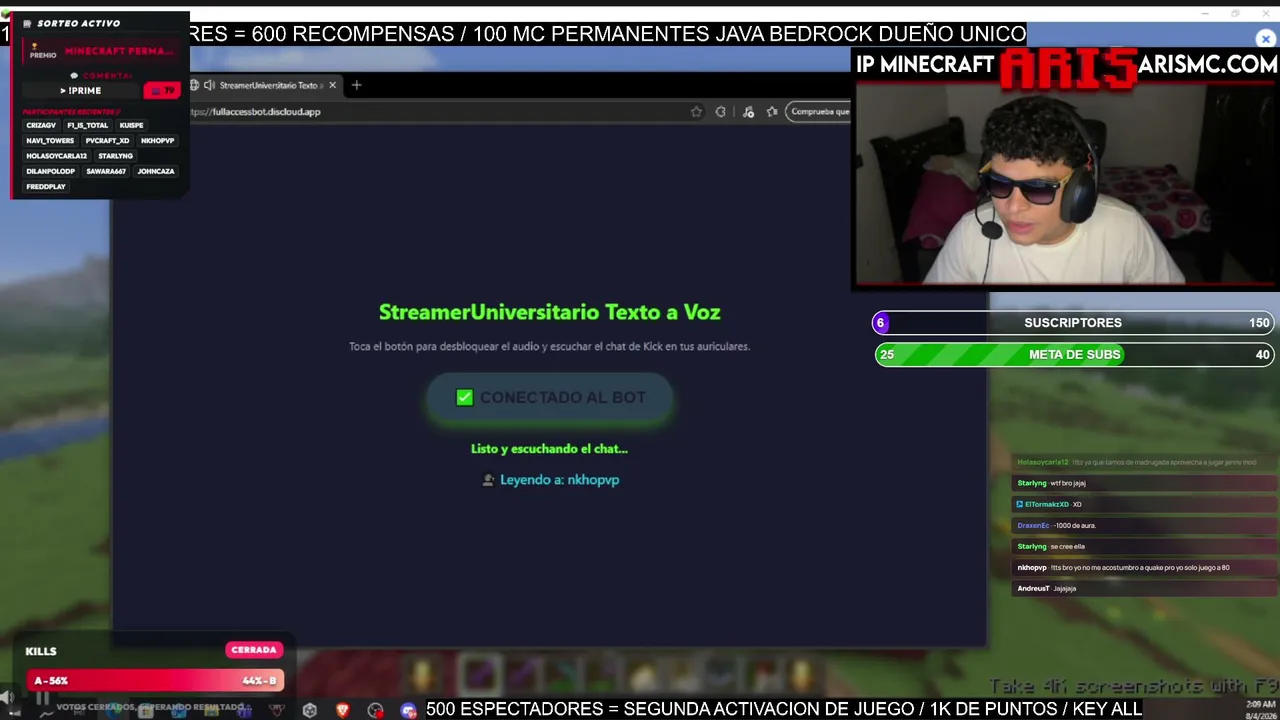The height and width of the screenshot is (720, 1280).
Task: Select participant NAVI_TOWERS
Action: pyautogui.click(x=50, y=141)
